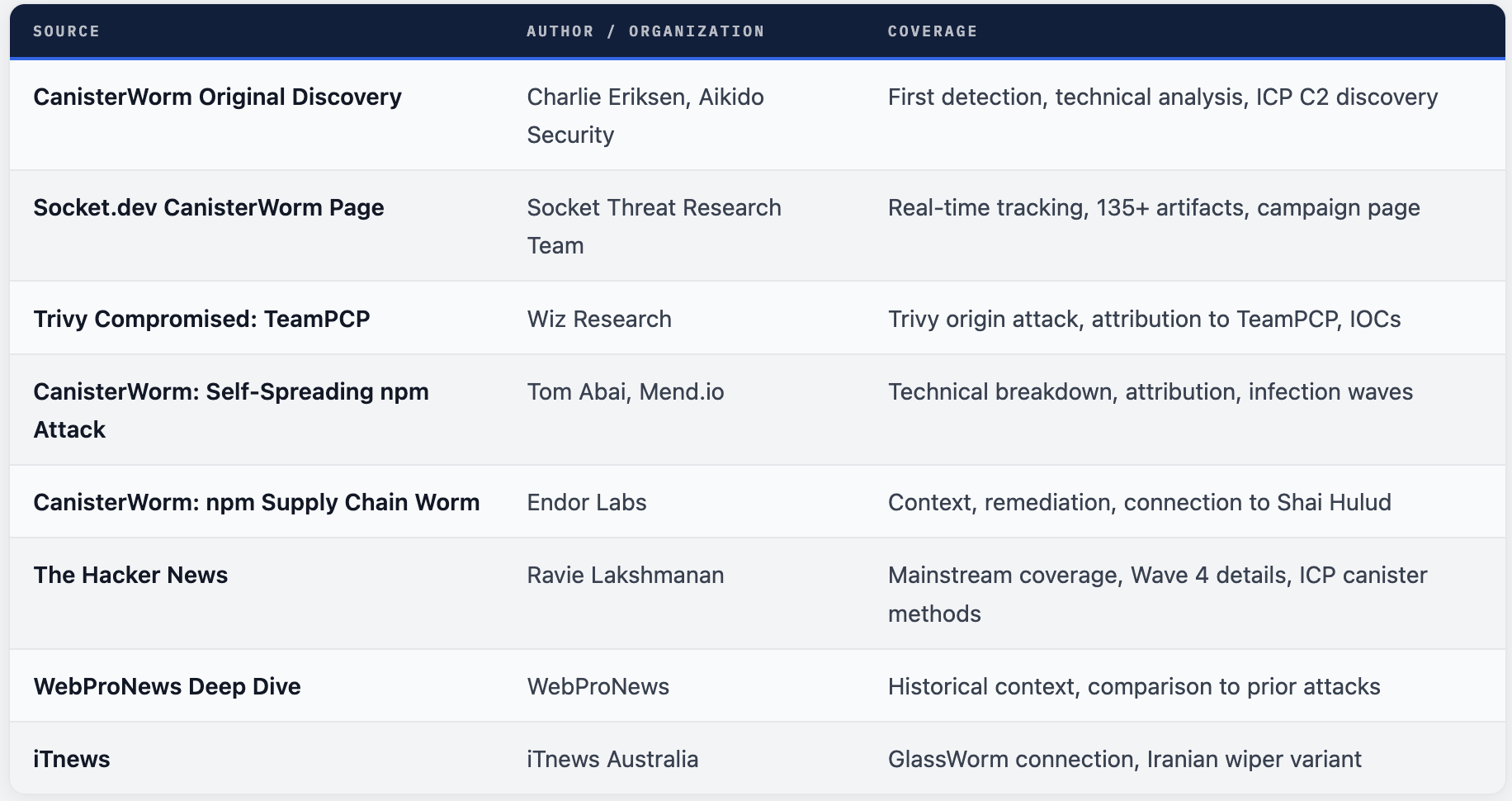Select author Tom Abai, Mend.io
1512x801 pixels.
(x=625, y=392)
